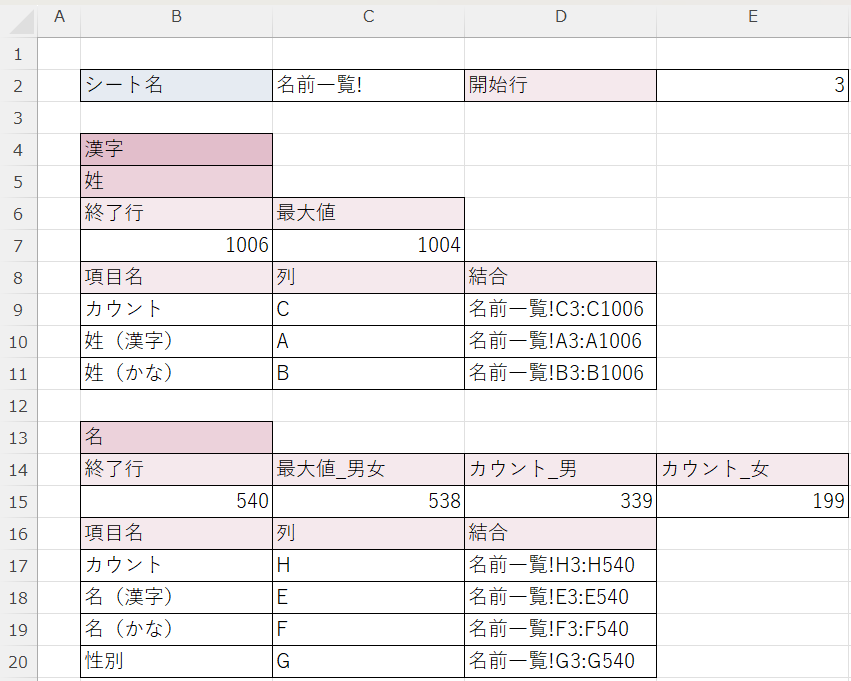851x681 pixels.
Task: Select the range cell 名前一覧!G3:G540
Action: coord(560,661)
